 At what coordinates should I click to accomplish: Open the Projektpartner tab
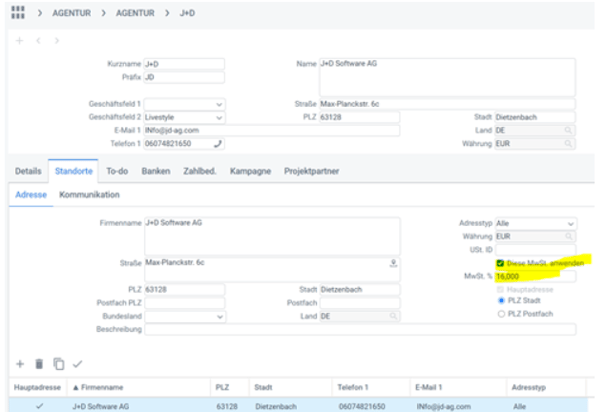pyautogui.click(x=311, y=171)
